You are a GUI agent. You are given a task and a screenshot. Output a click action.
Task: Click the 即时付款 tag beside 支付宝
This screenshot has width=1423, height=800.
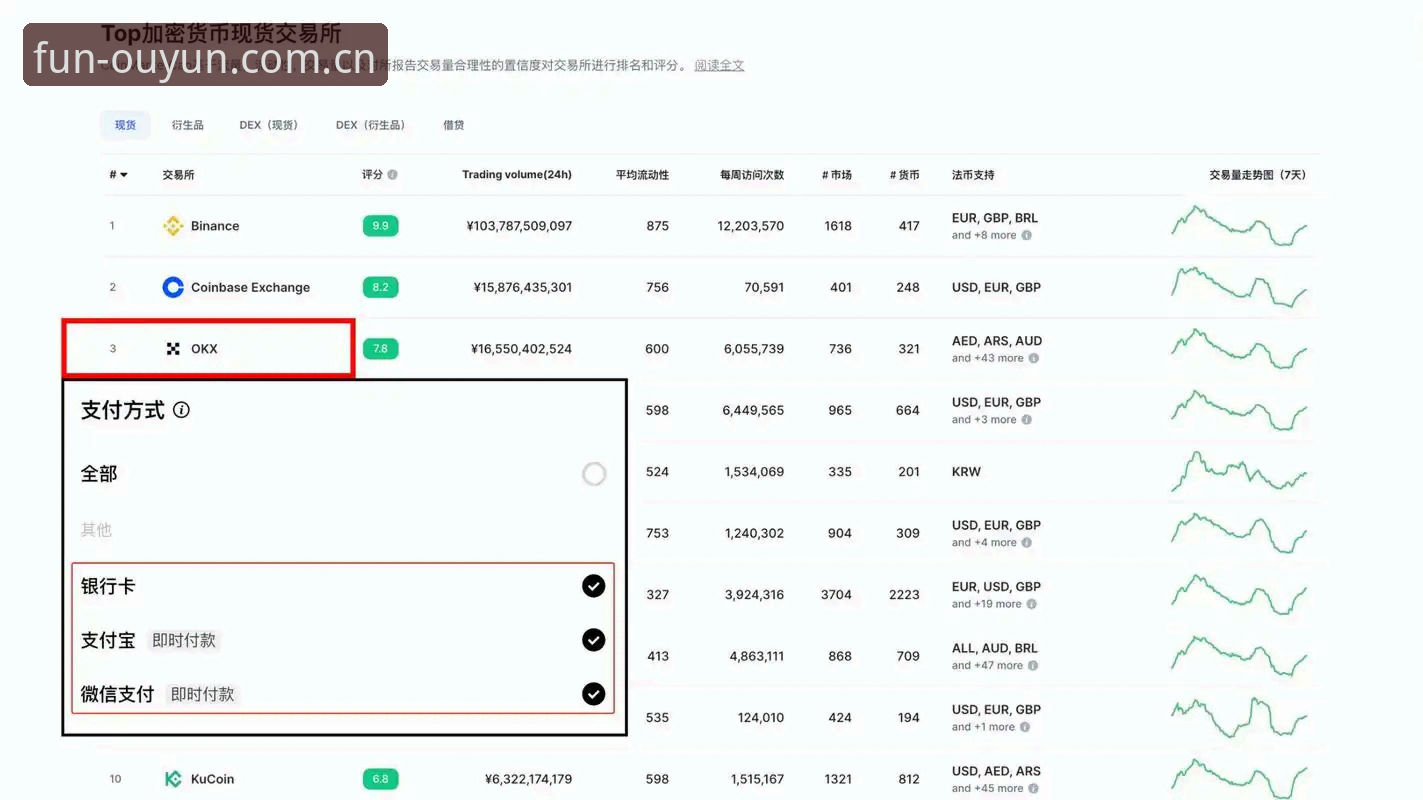pyautogui.click(x=184, y=640)
